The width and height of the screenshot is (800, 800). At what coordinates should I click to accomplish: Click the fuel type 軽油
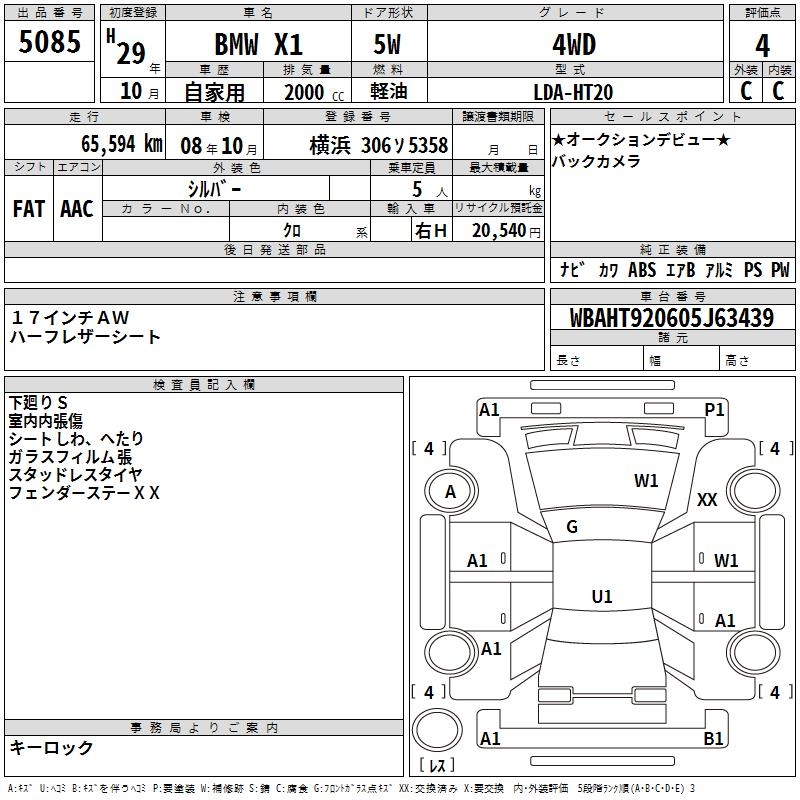point(389,91)
